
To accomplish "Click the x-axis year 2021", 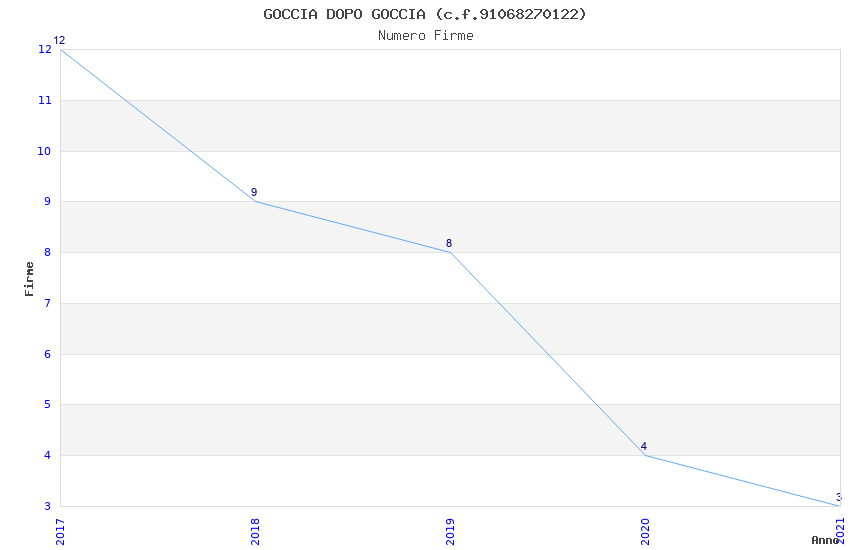I will pyautogui.click(x=840, y=532).
